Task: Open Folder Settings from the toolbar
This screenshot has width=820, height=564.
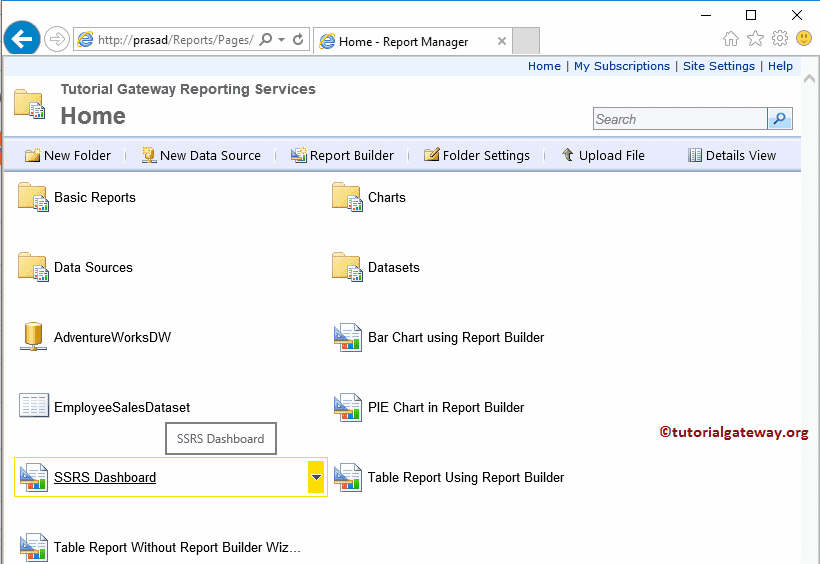Action: click(476, 155)
